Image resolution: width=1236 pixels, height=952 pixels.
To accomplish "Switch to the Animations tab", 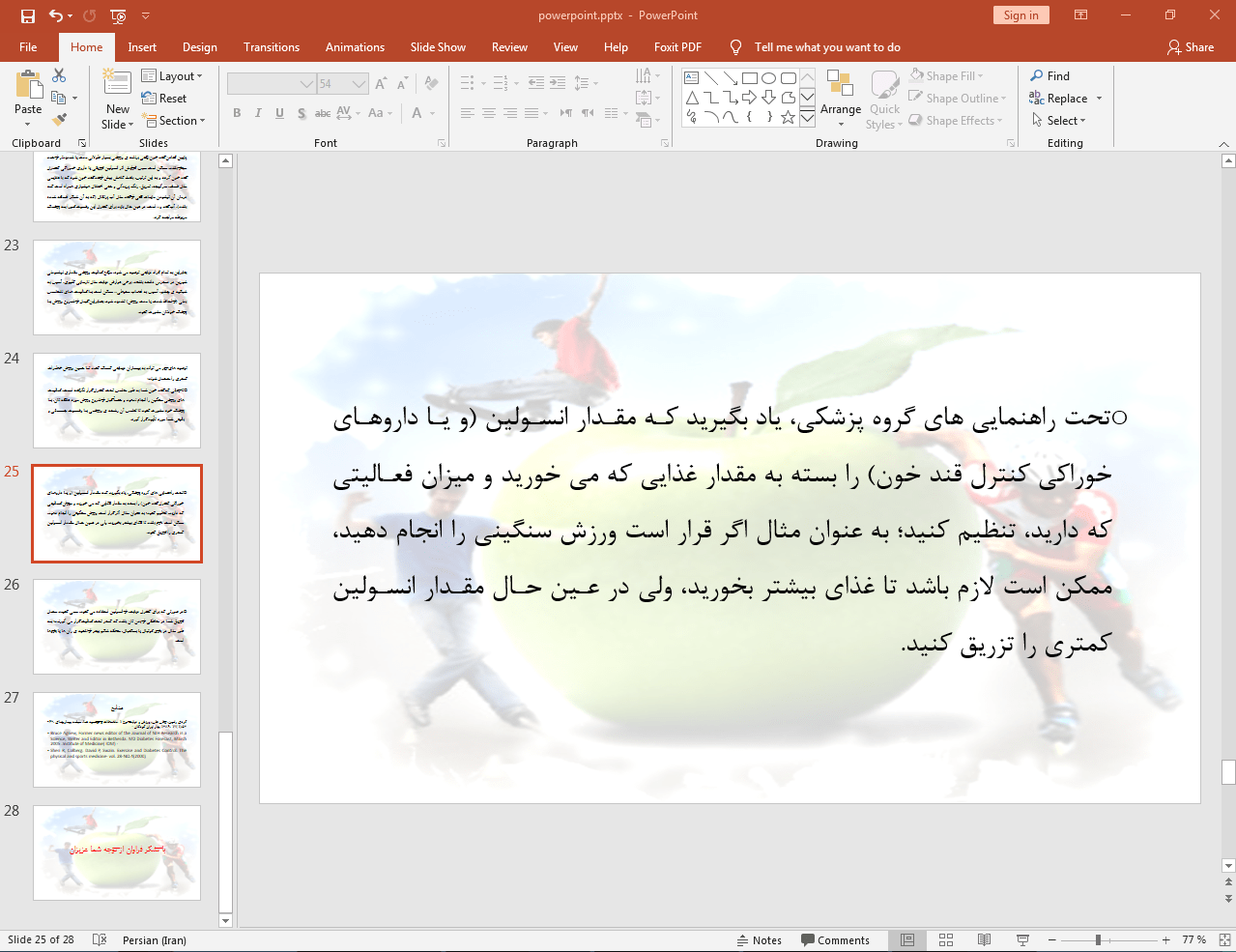I will tap(355, 46).
